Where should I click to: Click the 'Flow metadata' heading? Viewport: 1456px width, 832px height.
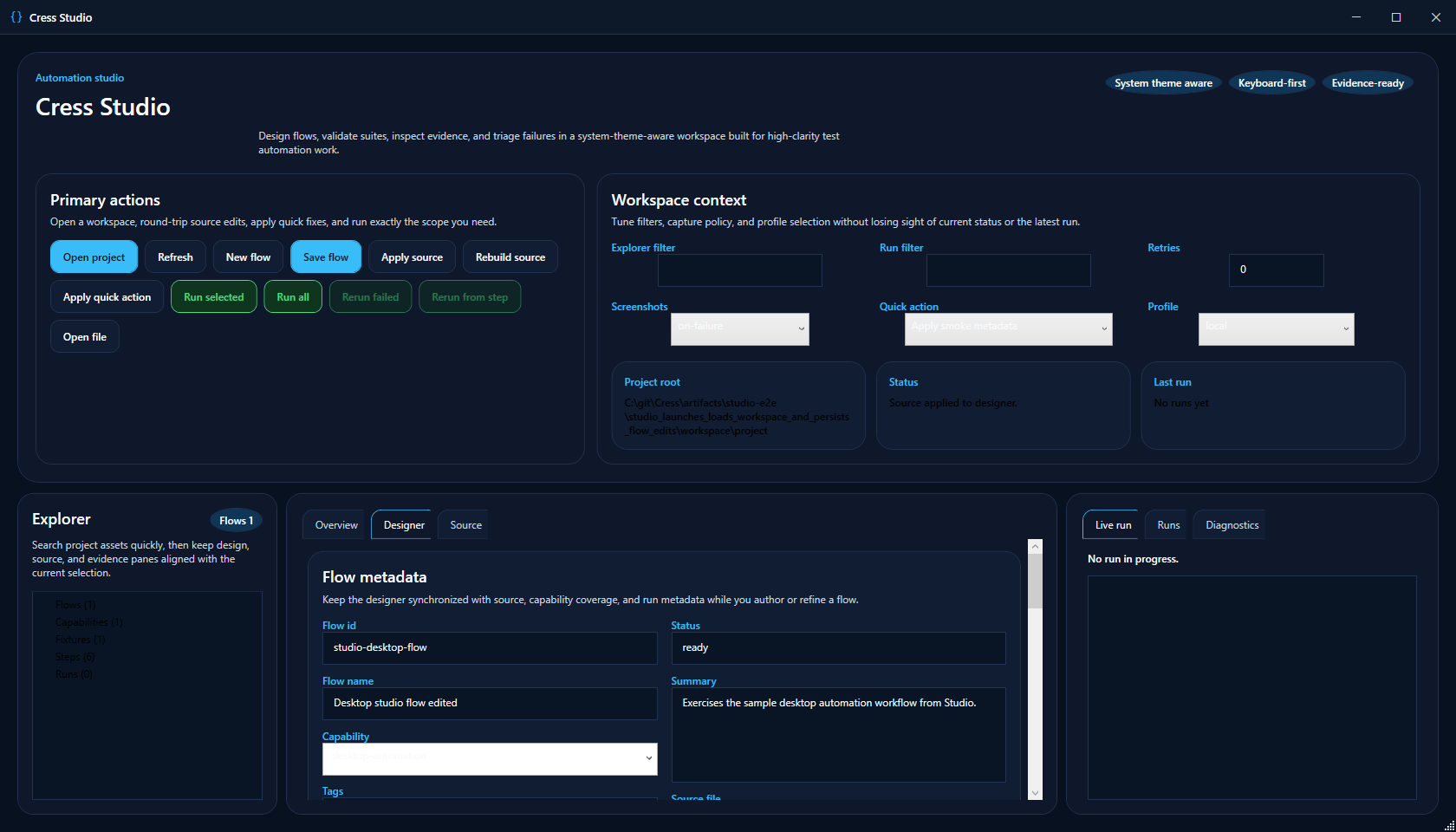tap(374, 577)
